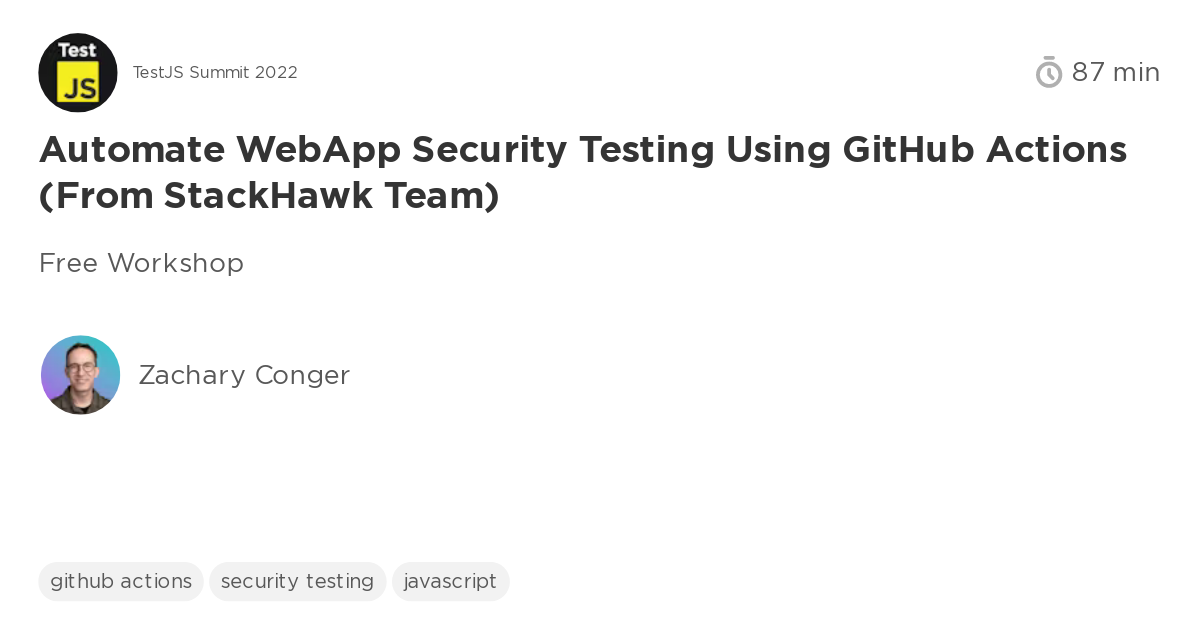1200x628 pixels.
Task: Select the security testing tag
Action: (297, 581)
